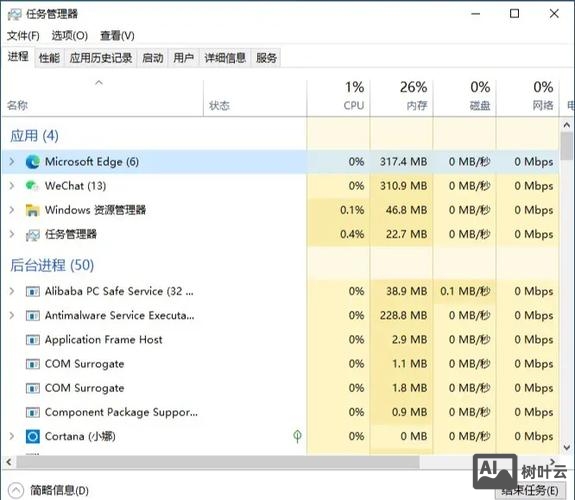
Task: Expand Alibaba PC Safe Service entry
Action: (x=12, y=291)
